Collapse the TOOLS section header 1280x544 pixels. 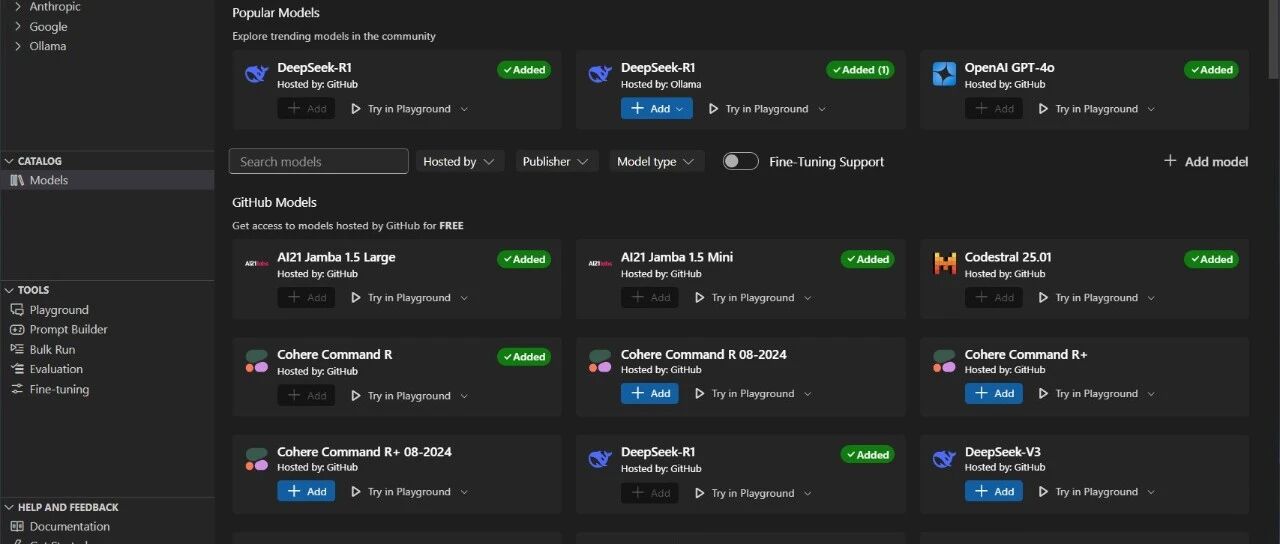[x=107, y=290]
